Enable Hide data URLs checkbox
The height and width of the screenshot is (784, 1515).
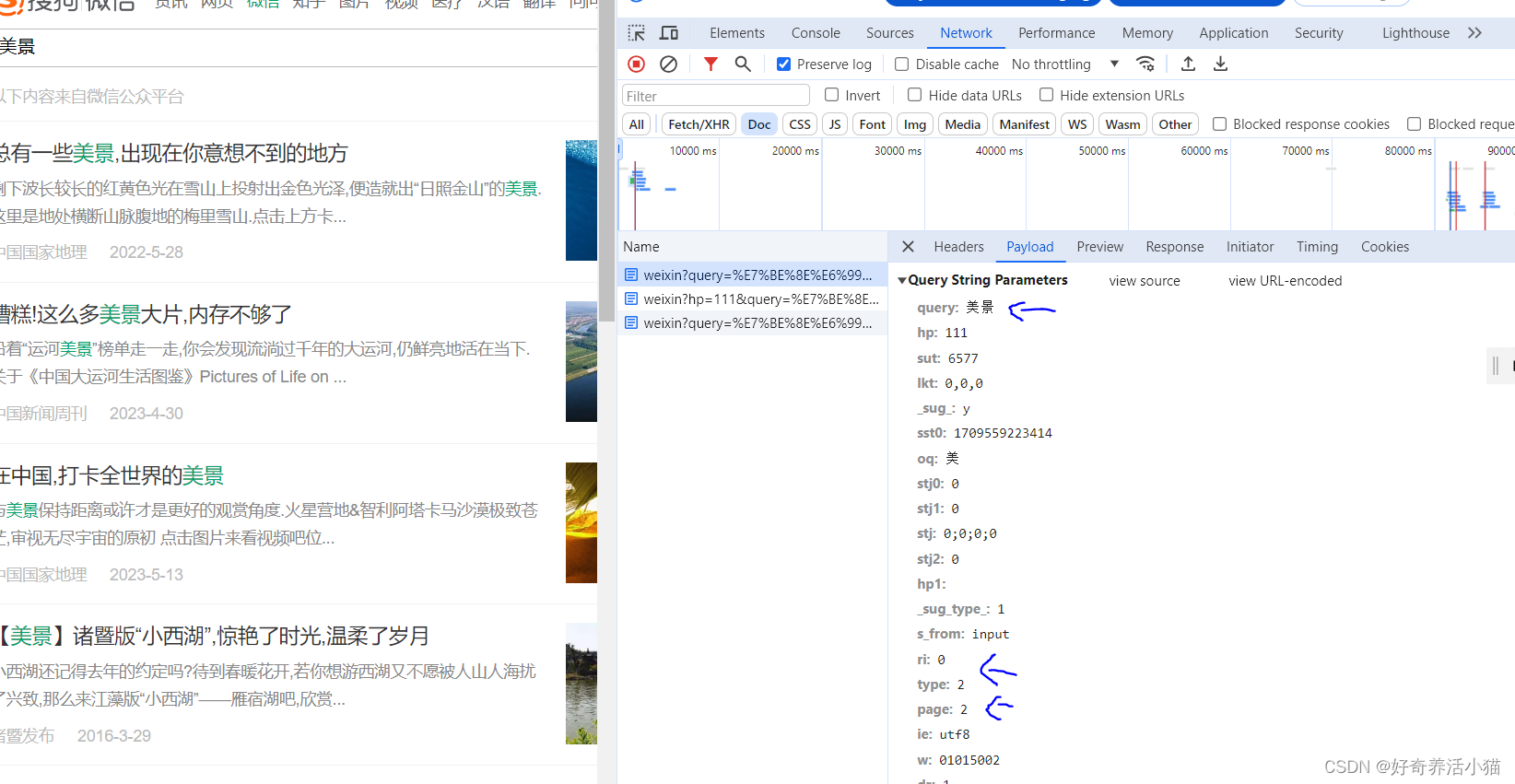coord(914,95)
